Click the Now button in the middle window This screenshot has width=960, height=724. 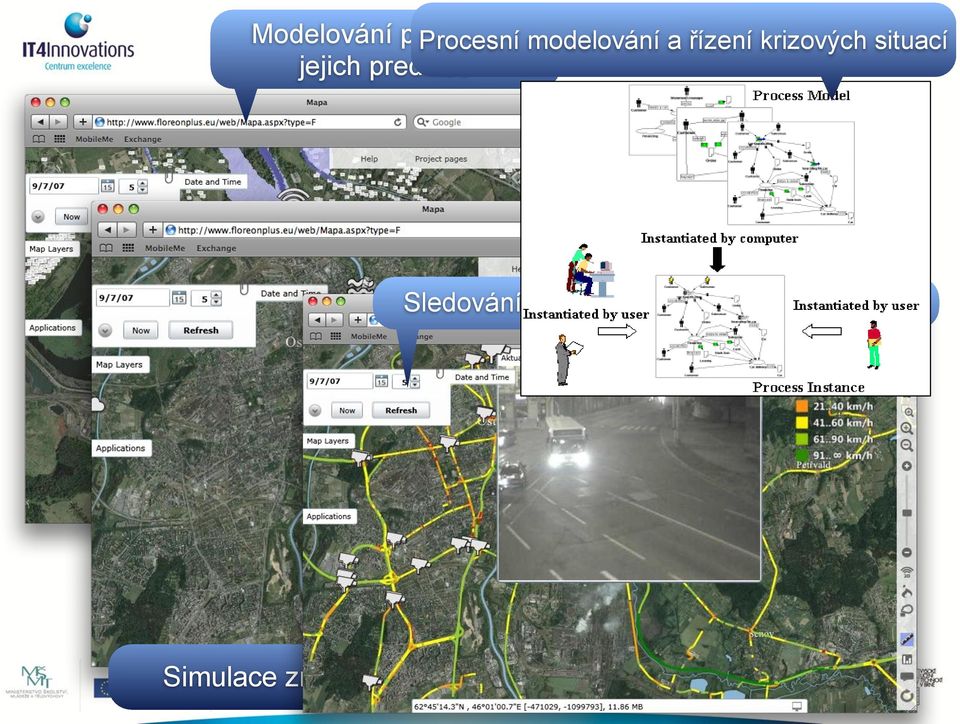[x=141, y=330]
